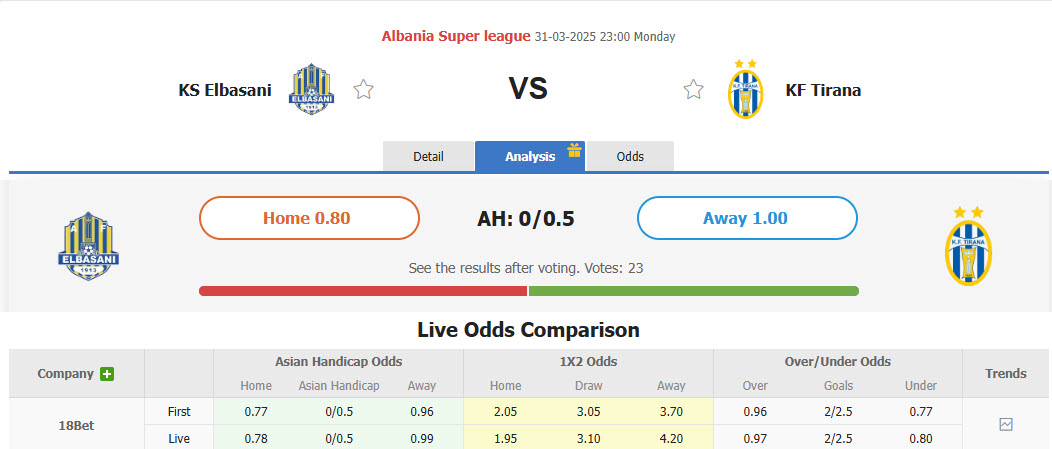Add a company with the green plus icon

(107, 374)
